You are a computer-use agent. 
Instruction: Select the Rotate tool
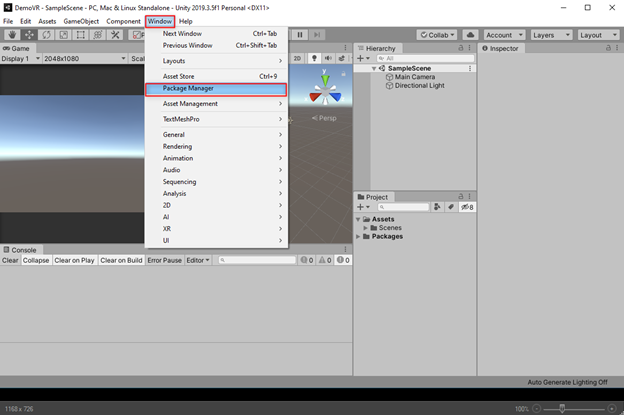point(46,35)
